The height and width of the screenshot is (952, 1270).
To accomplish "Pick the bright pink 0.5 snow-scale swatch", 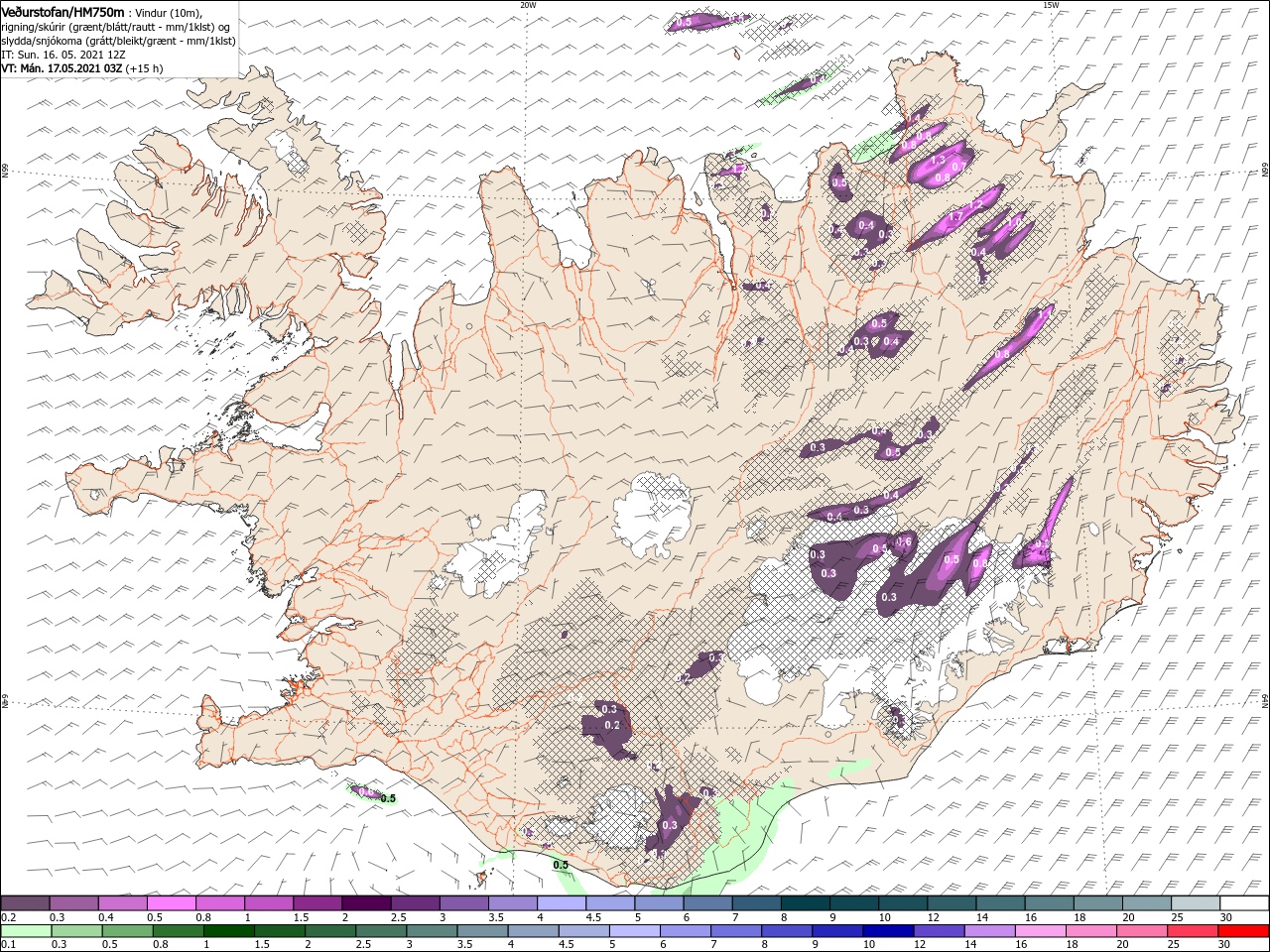I will [171, 902].
